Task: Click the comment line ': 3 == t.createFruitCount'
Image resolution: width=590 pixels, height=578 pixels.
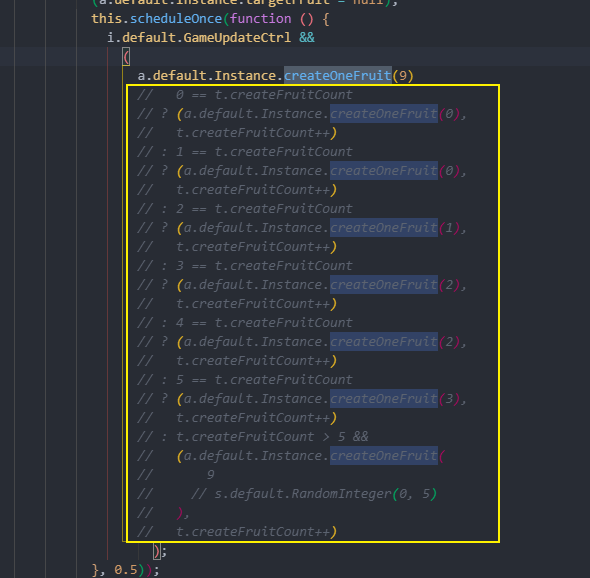Action: pyautogui.click(x=245, y=266)
